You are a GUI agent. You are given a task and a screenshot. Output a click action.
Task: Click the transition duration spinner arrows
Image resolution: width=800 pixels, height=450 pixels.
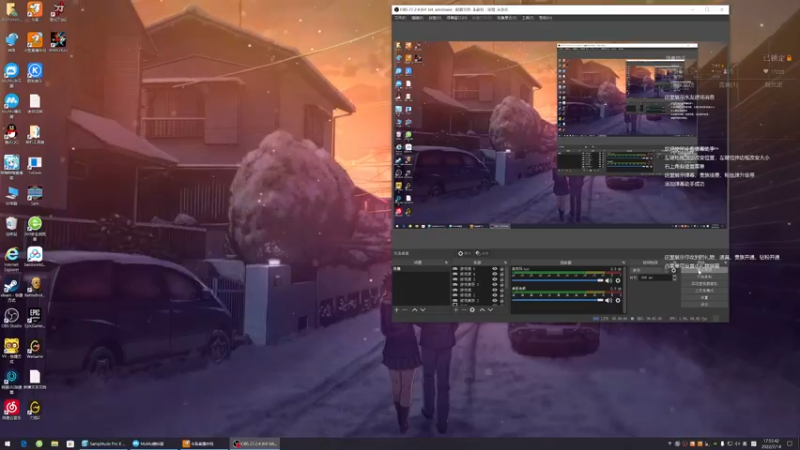[674, 278]
